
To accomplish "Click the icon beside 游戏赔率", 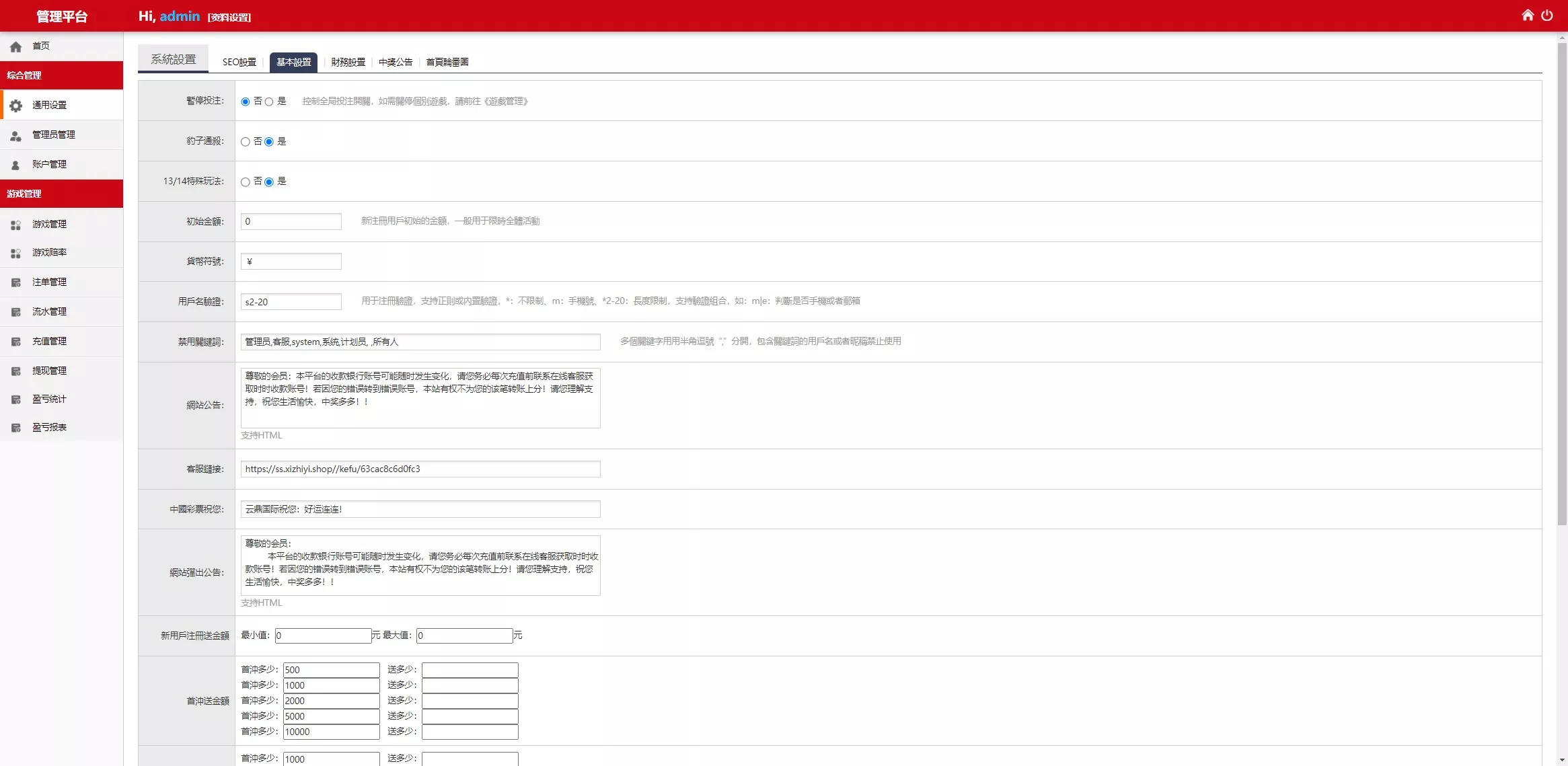I will click(16, 253).
